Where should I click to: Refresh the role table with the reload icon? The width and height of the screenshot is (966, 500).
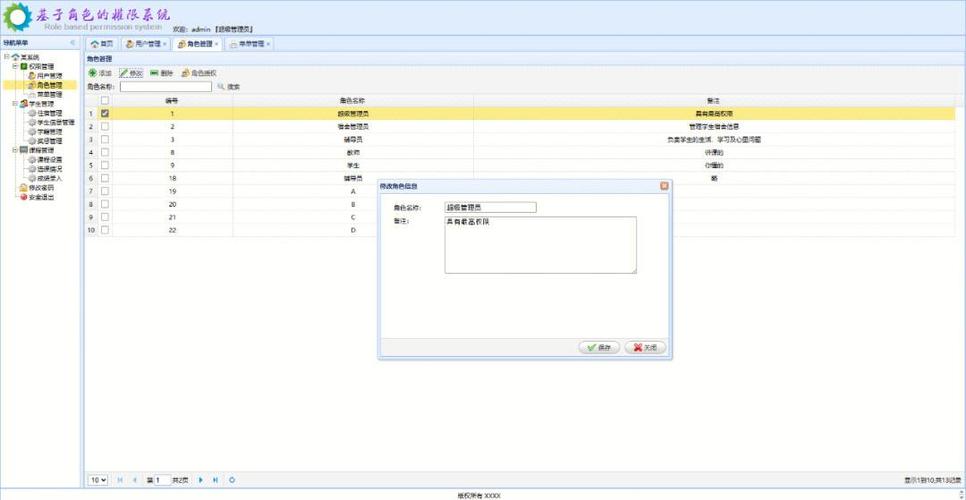232,480
